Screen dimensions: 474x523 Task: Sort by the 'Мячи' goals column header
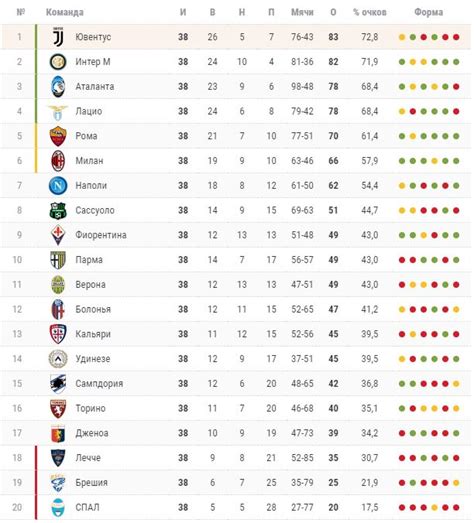tap(302, 12)
